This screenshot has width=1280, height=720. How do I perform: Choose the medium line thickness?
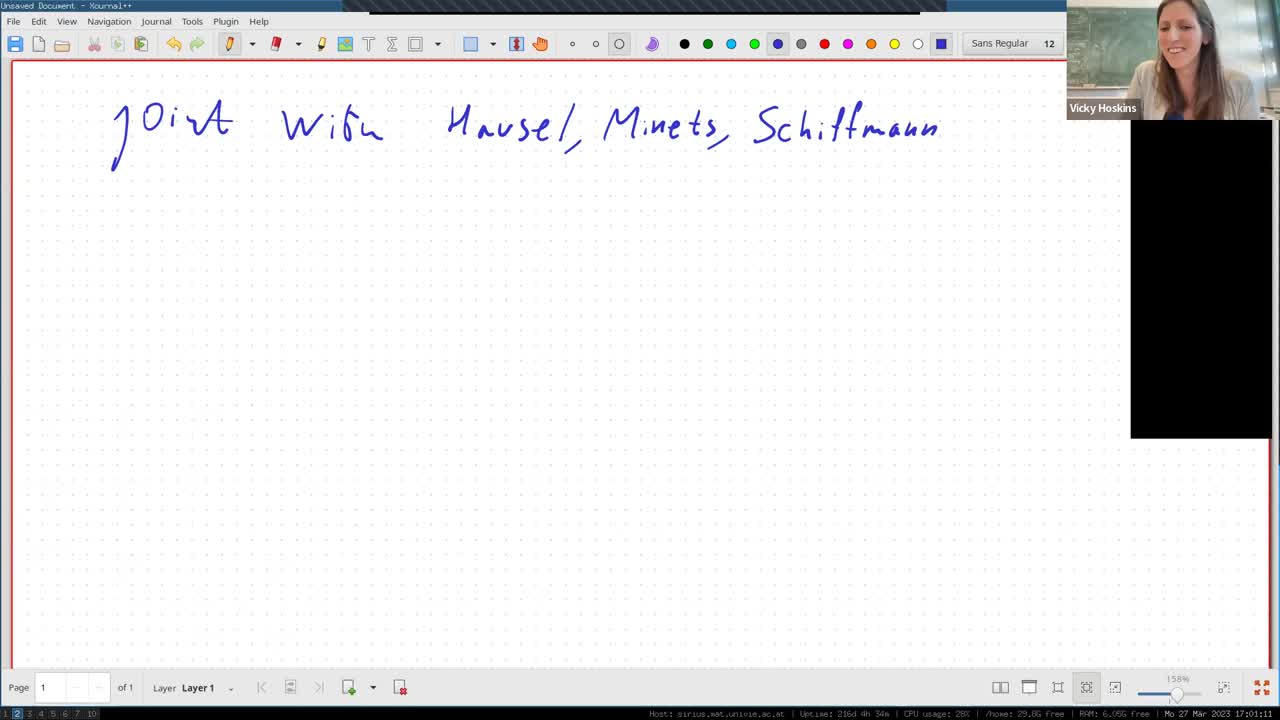[596, 44]
